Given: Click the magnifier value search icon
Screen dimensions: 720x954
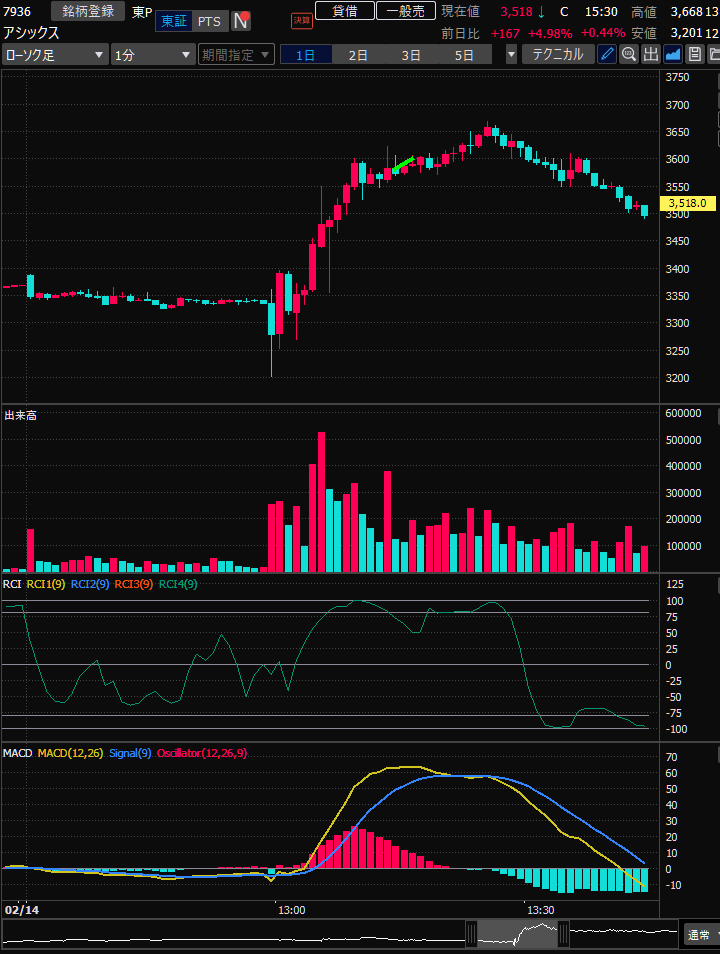Looking at the screenshot, I should [629, 55].
